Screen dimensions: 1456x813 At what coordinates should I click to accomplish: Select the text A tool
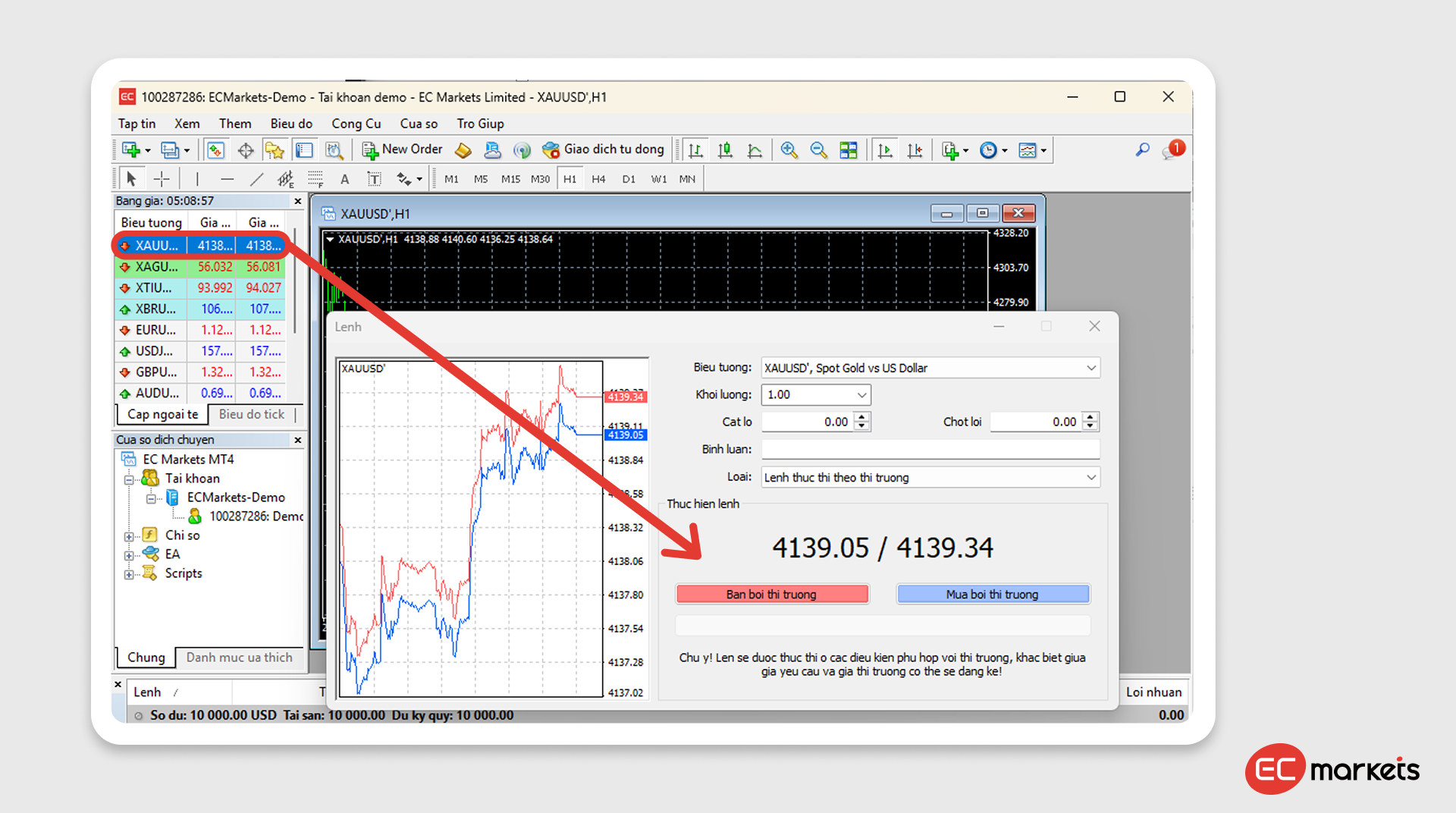tap(345, 179)
